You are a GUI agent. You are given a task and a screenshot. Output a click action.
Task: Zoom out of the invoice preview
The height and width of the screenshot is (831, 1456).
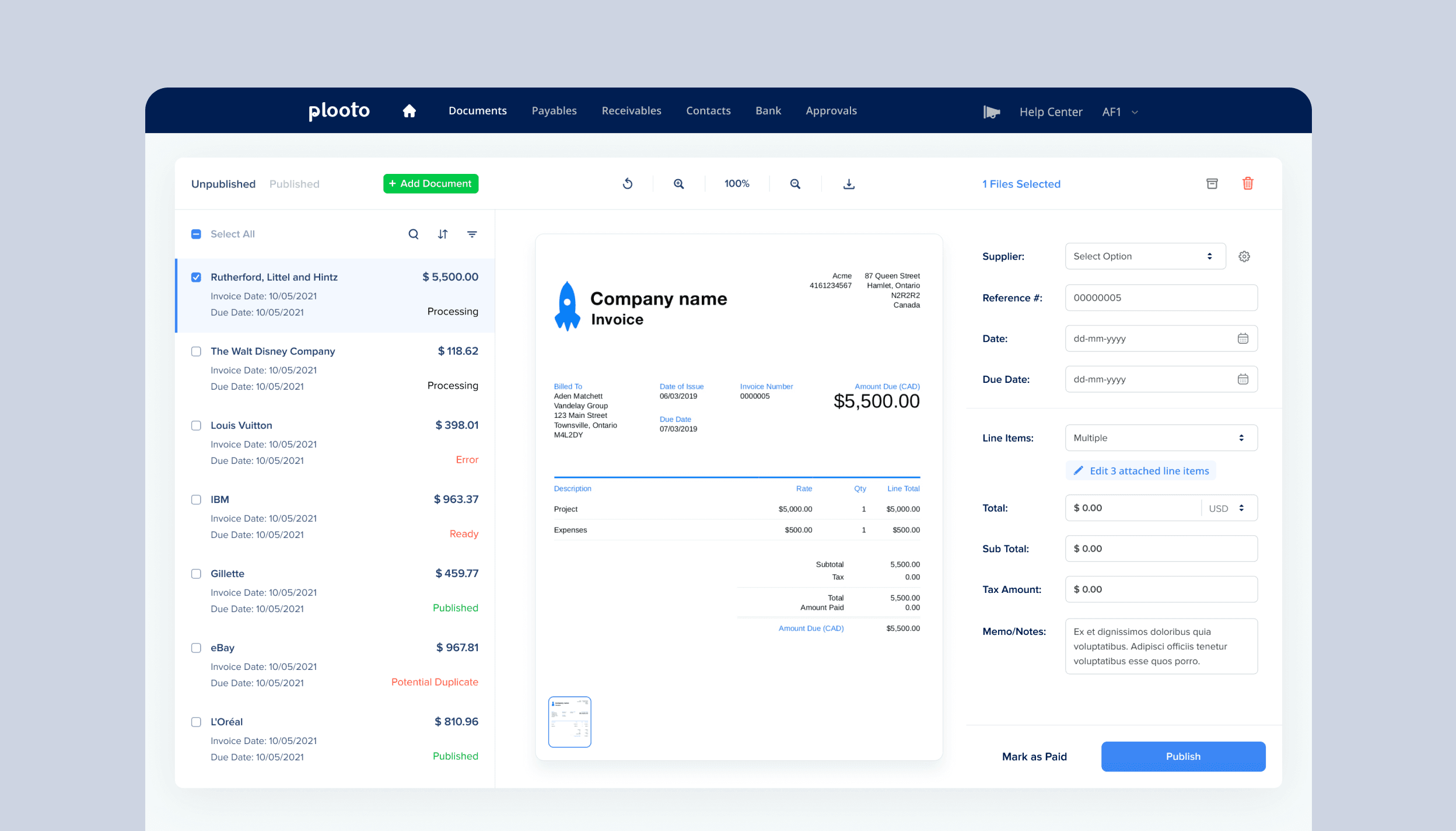794,184
